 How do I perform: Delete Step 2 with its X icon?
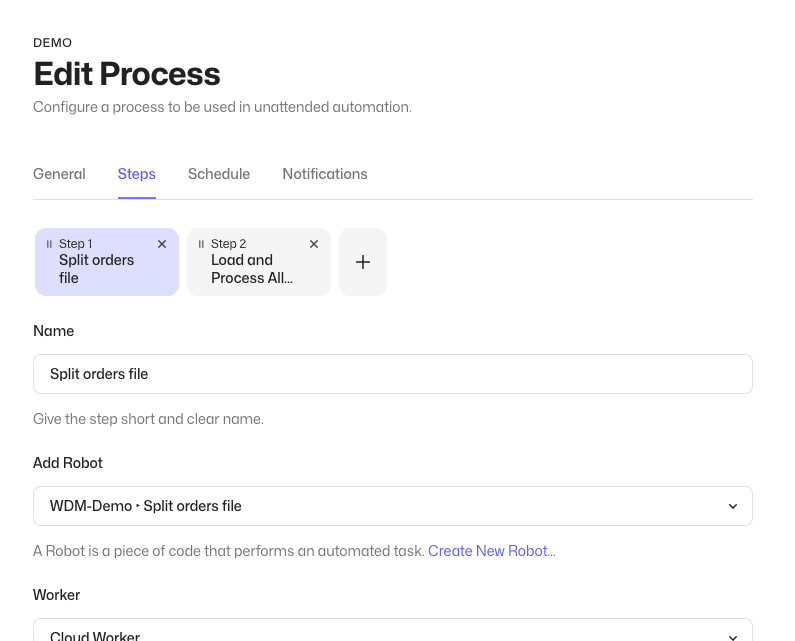pos(314,244)
